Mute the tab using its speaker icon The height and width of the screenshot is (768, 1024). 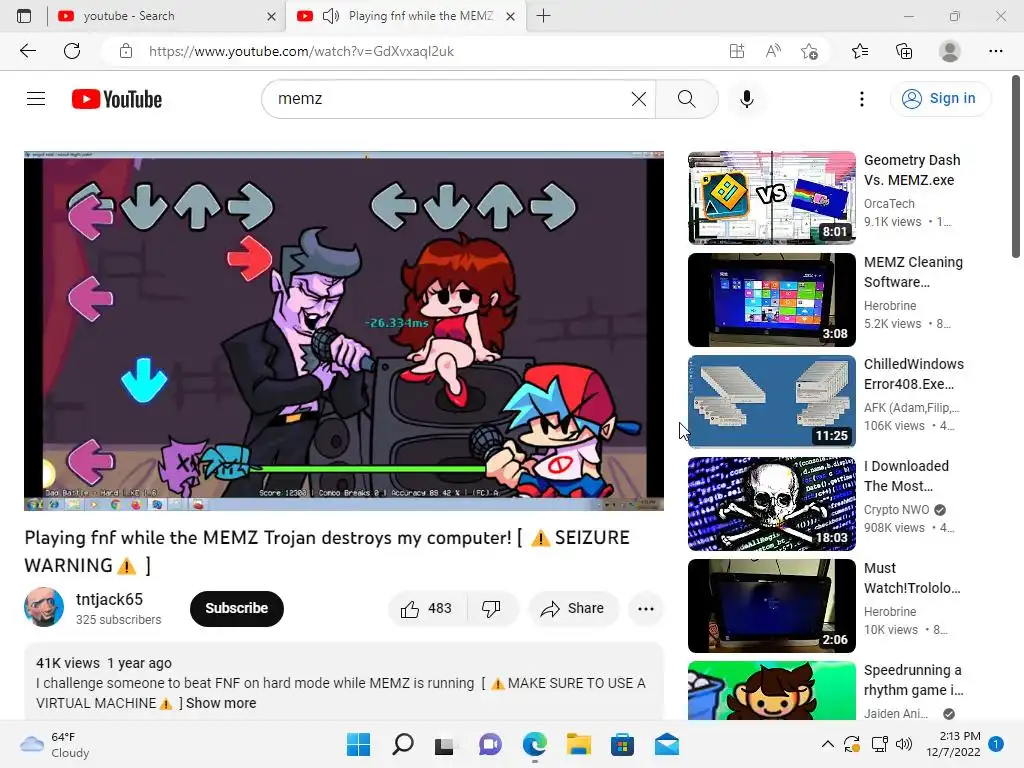pyautogui.click(x=331, y=16)
